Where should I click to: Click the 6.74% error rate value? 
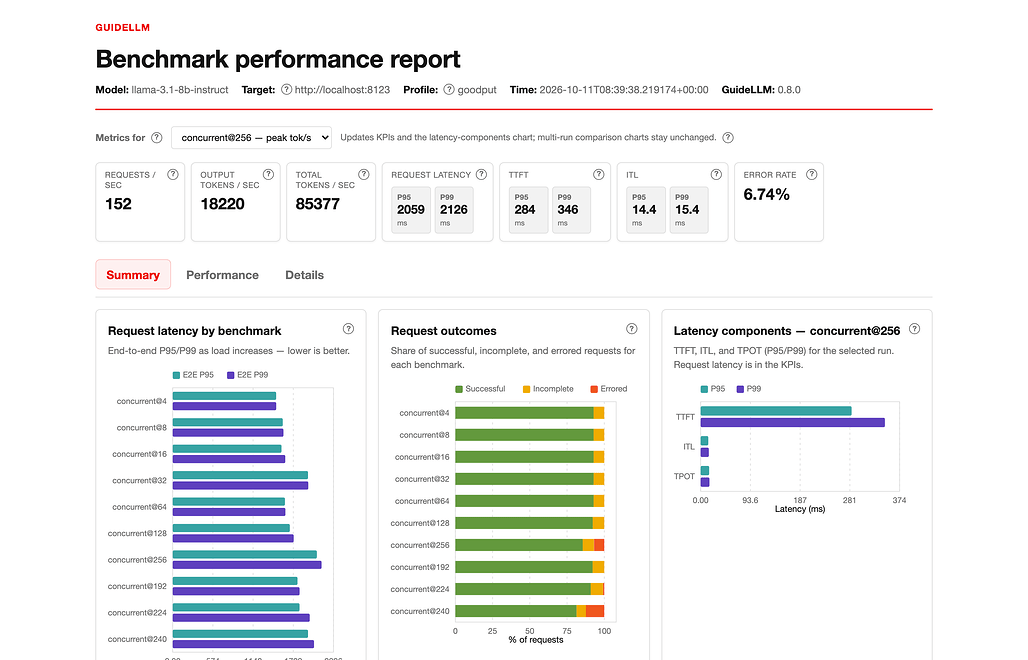pos(766,195)
